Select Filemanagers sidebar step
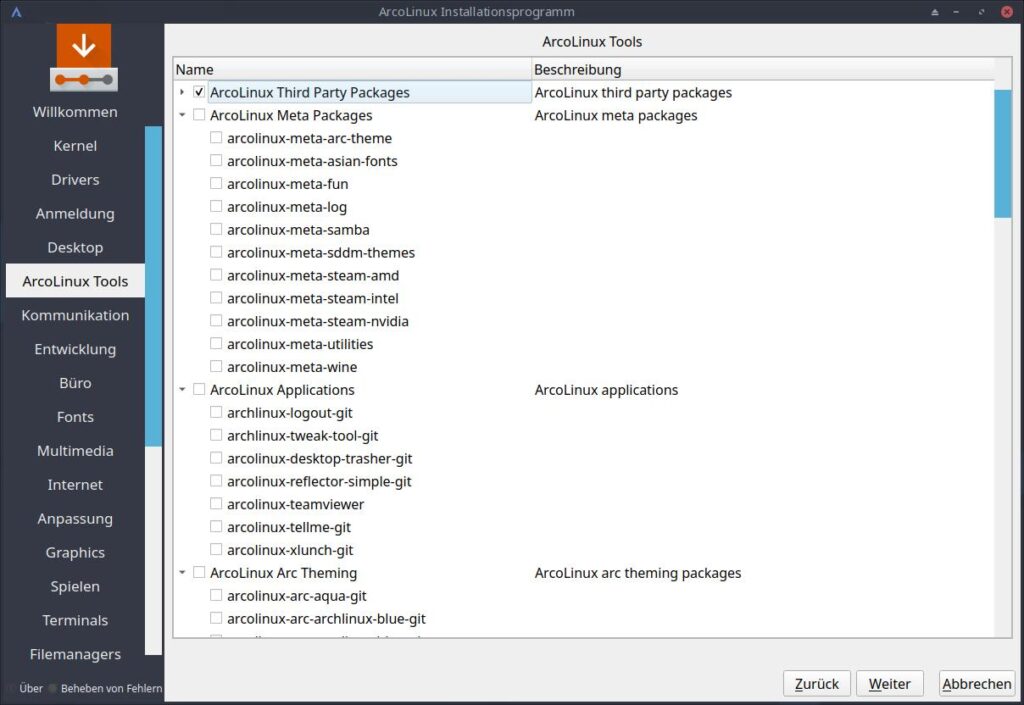 (75, 655)
